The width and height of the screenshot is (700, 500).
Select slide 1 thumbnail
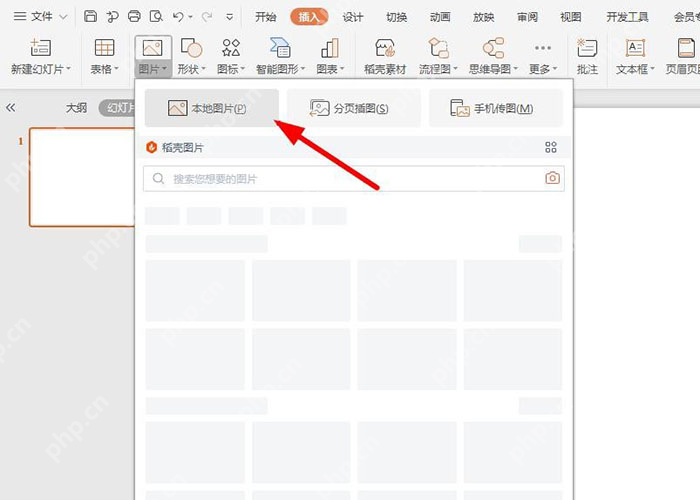coord(82,177)
